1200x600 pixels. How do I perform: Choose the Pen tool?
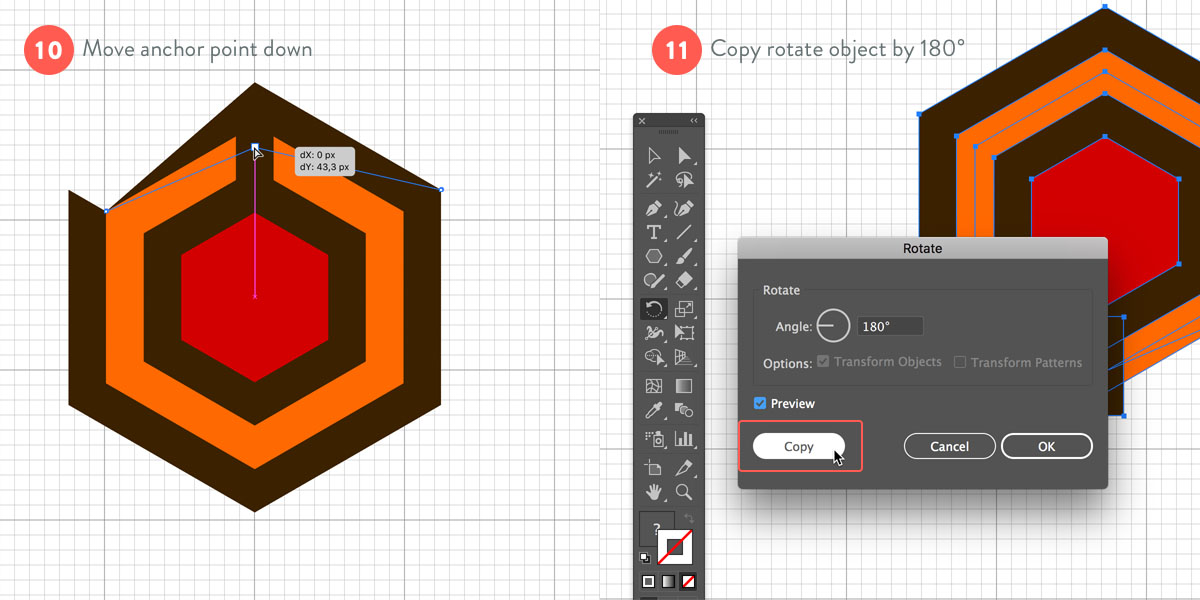click(x=654, y=209)
